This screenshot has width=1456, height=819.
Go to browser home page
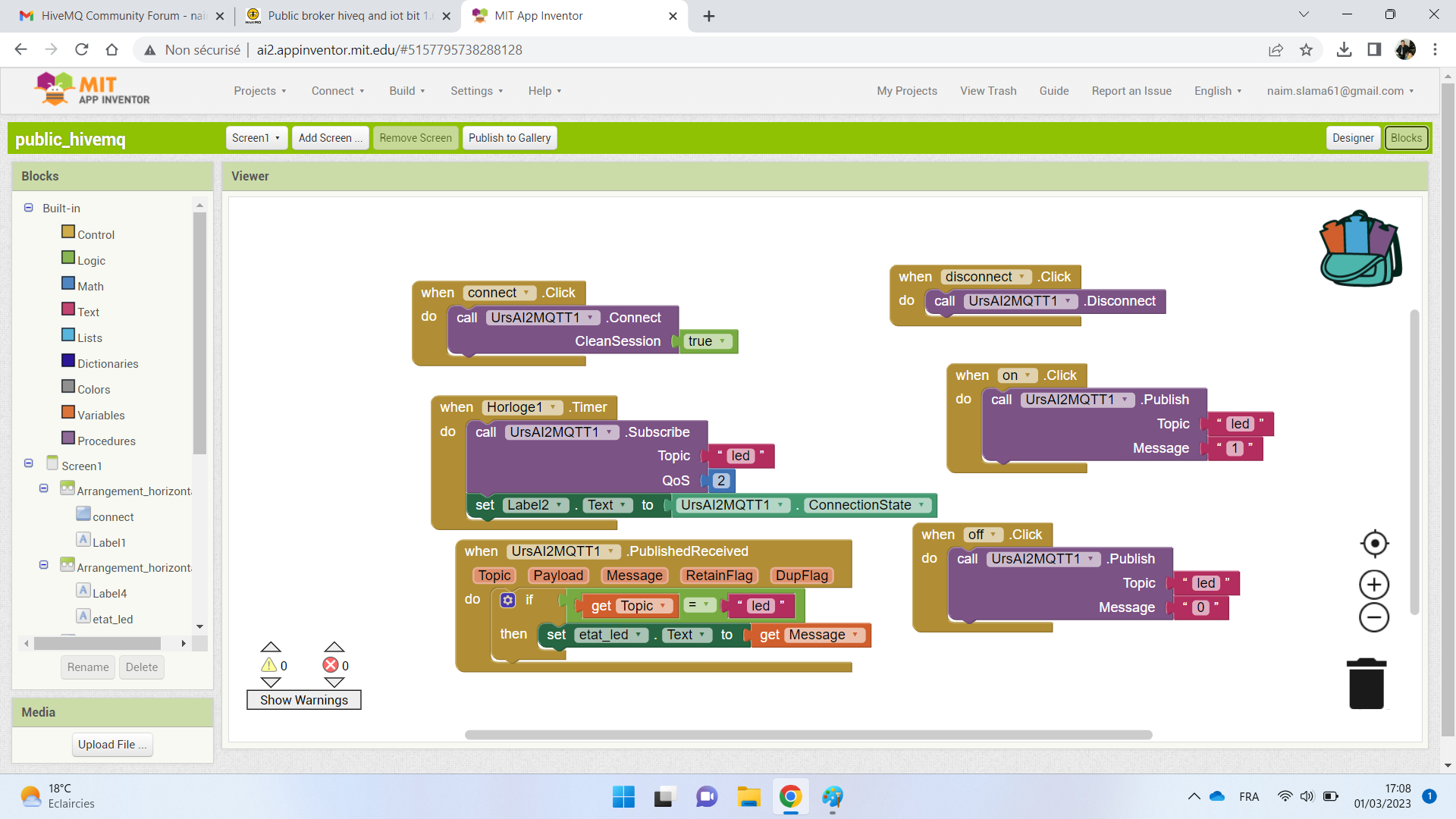111,49
